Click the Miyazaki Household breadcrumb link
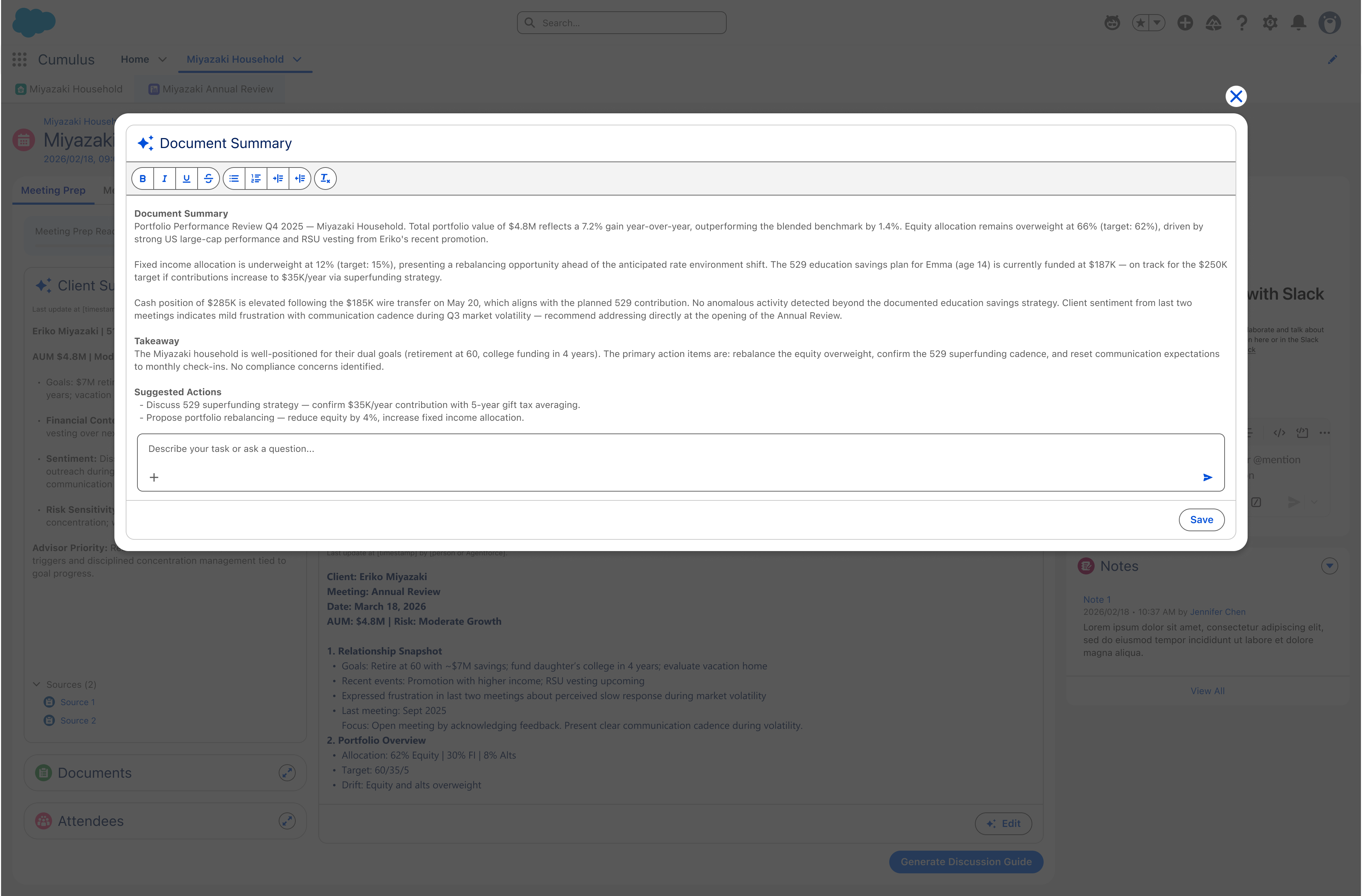 (x=78, y=121)
